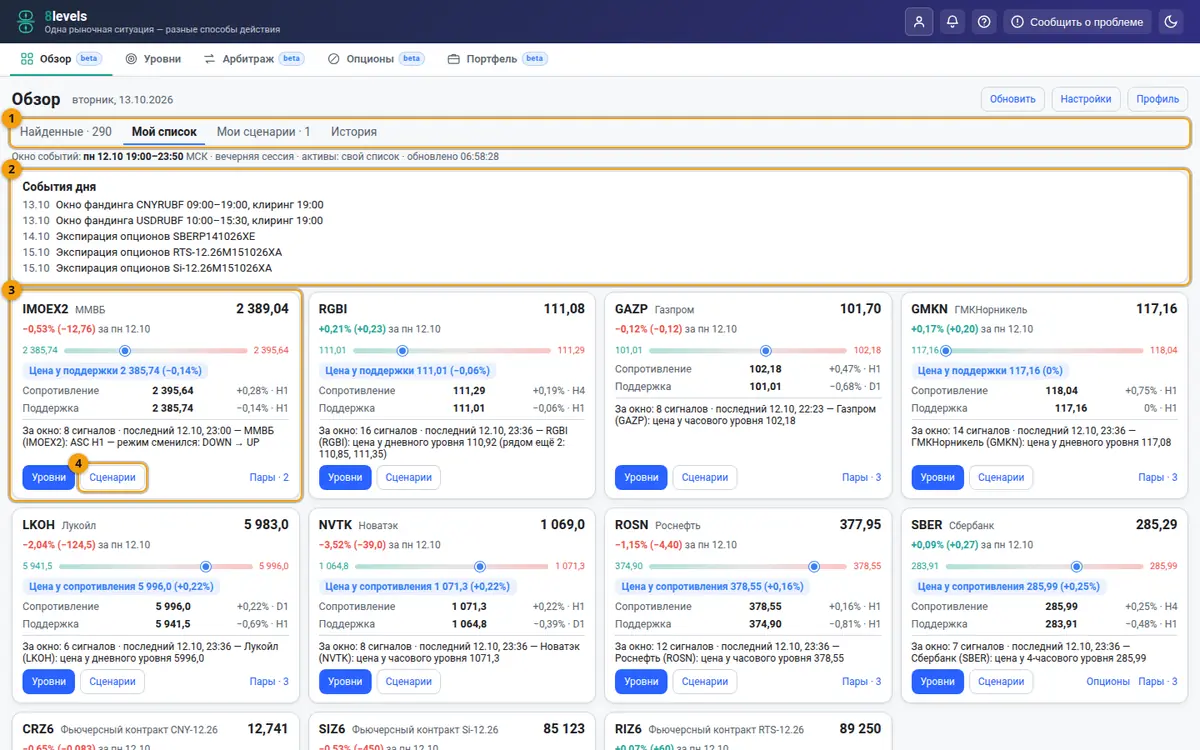Switch to the Уровни navigation tab
1200x750 pixels.
[x=153, y=59]
